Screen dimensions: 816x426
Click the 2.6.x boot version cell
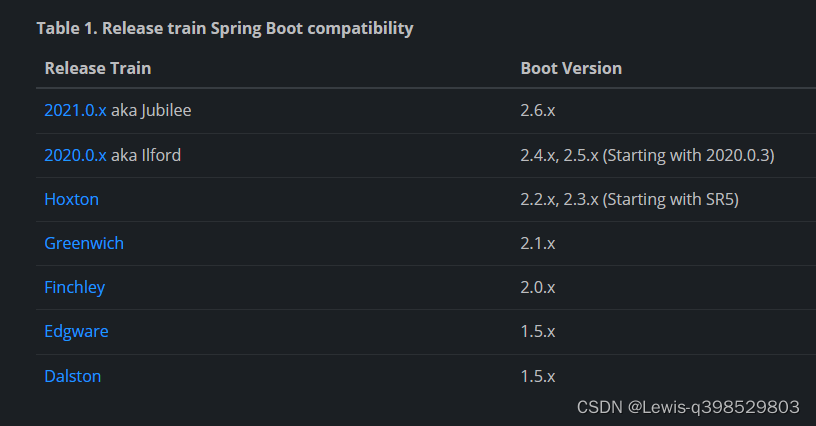coord(538,110)
